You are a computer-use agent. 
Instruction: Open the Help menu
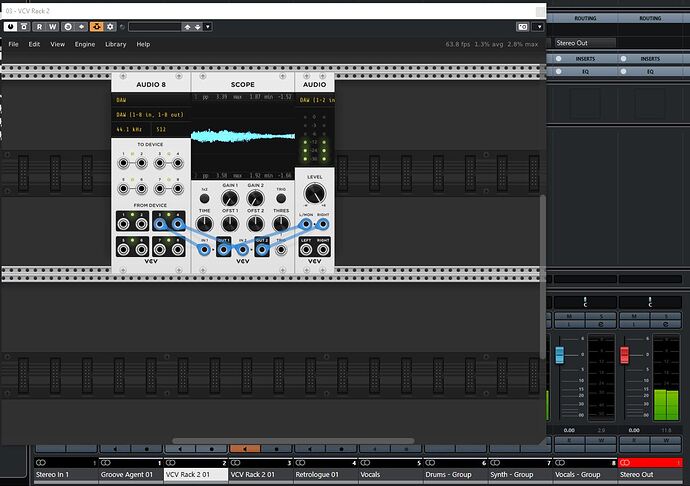[143, 44]
